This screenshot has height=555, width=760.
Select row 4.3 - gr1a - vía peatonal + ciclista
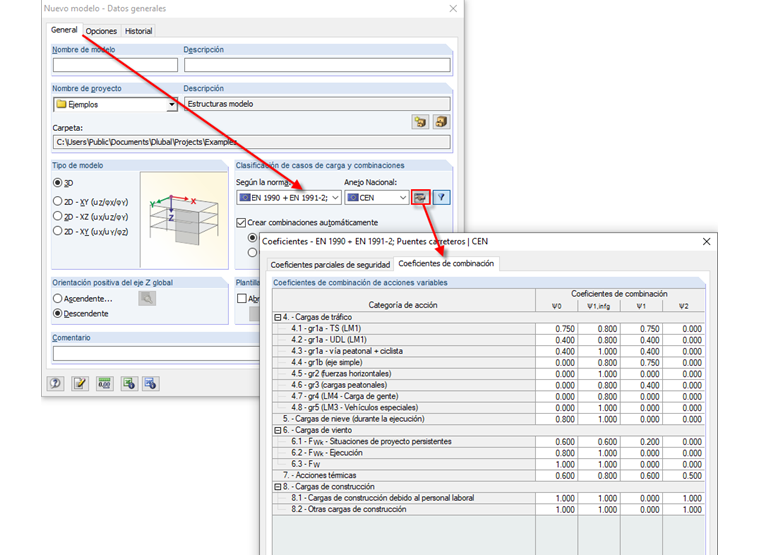(x=489, y=351)
